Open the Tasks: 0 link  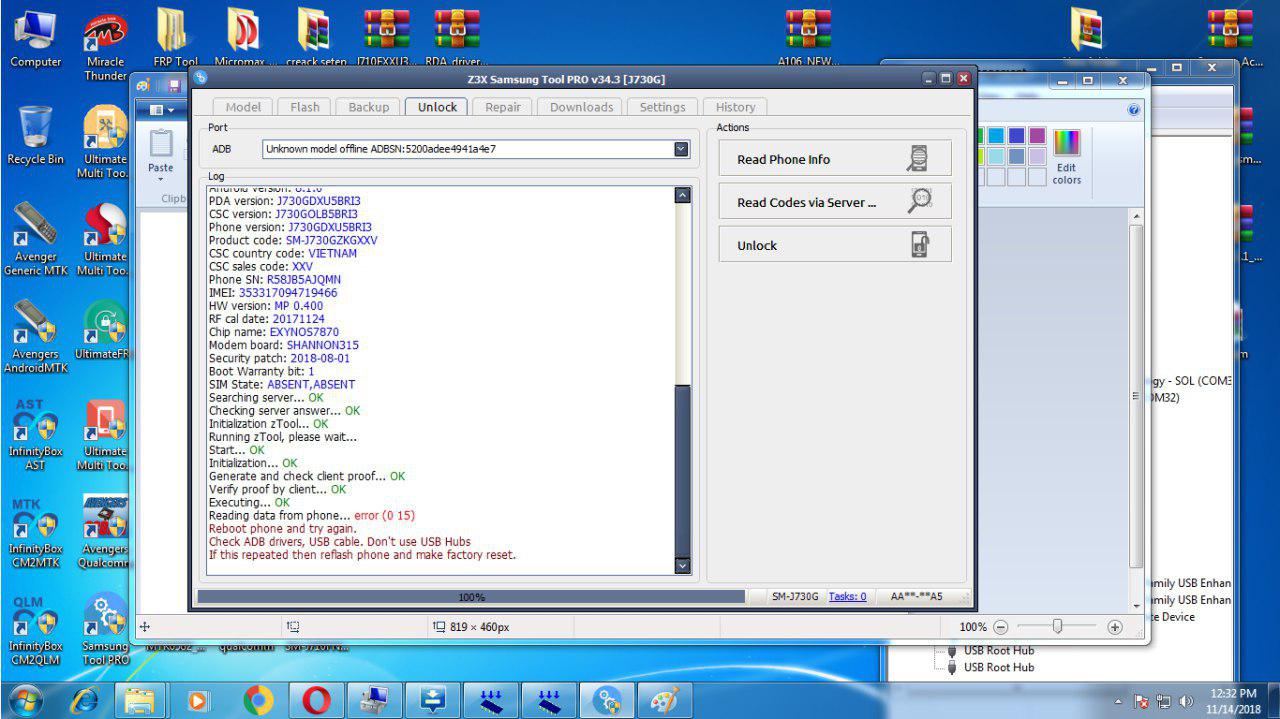click(x=847, y=596)
